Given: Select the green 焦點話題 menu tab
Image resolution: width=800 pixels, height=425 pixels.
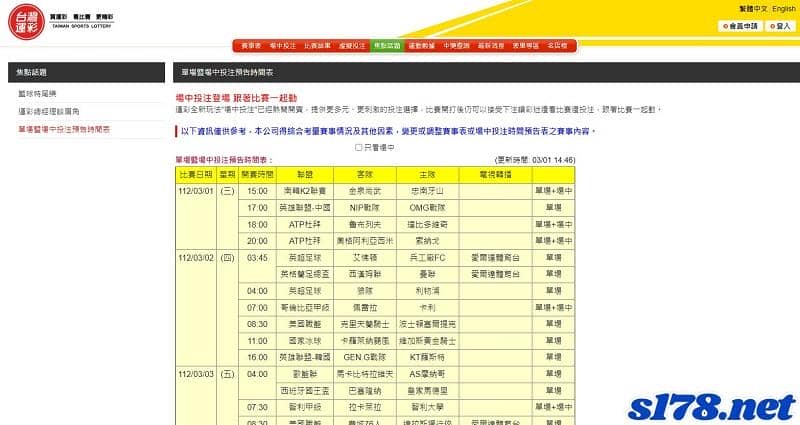Looking at the screenshot, I should tap(387, 46).
